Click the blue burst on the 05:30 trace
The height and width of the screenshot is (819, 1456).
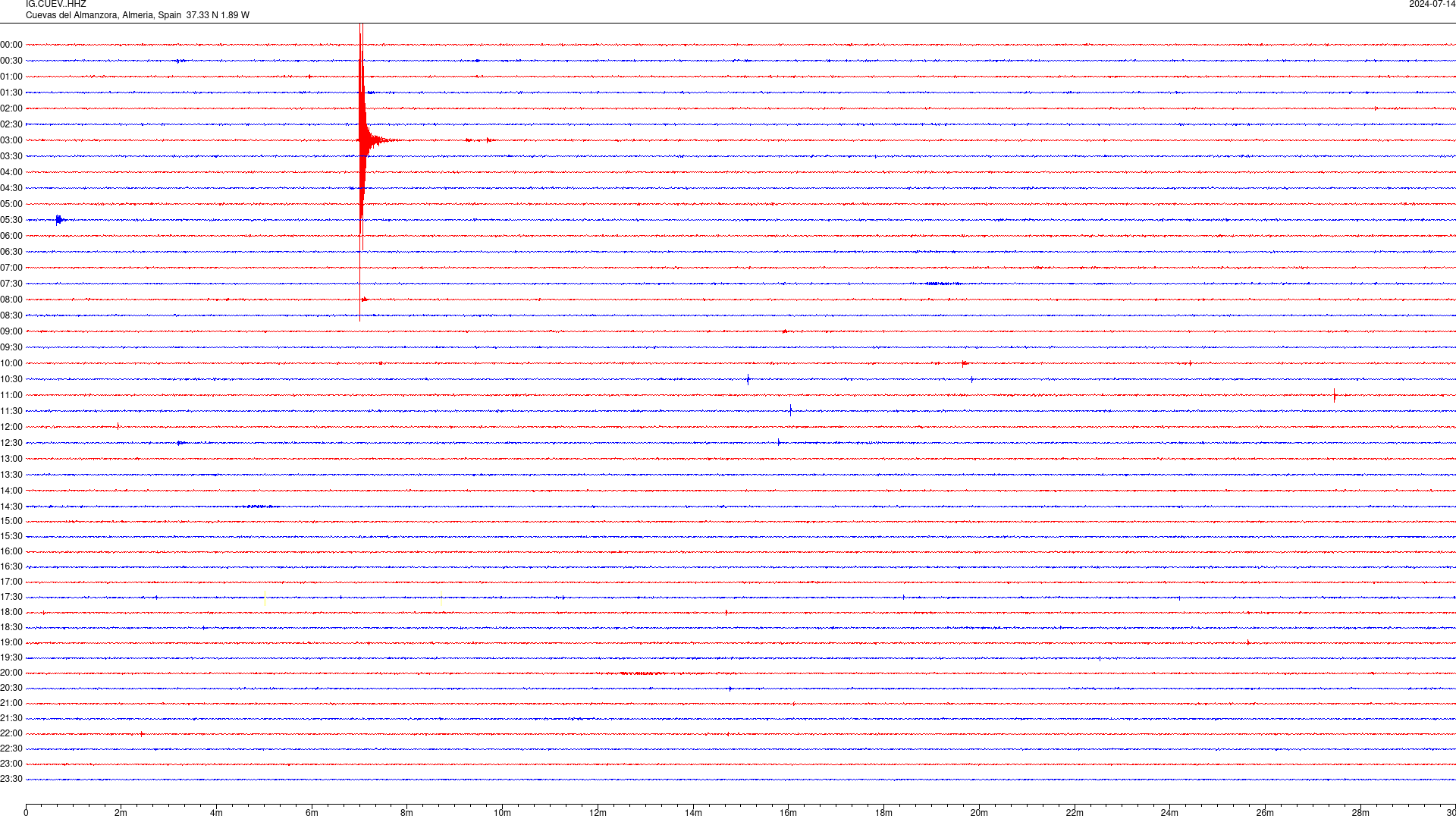(x=59, y=220)
